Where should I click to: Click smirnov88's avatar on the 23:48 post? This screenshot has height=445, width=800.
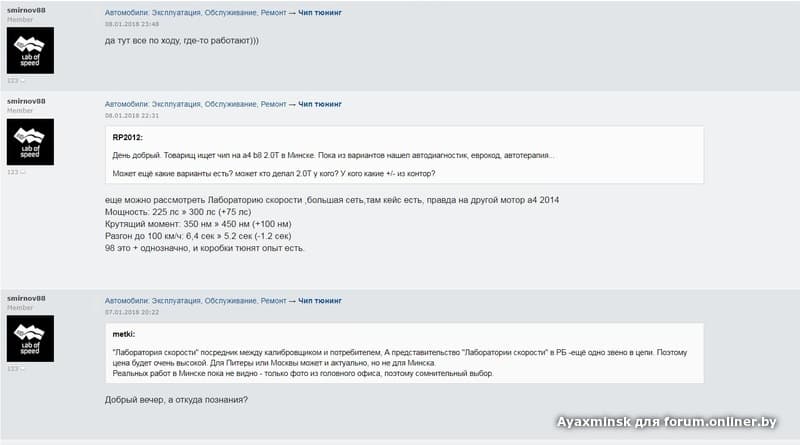(x=30, y=50)
